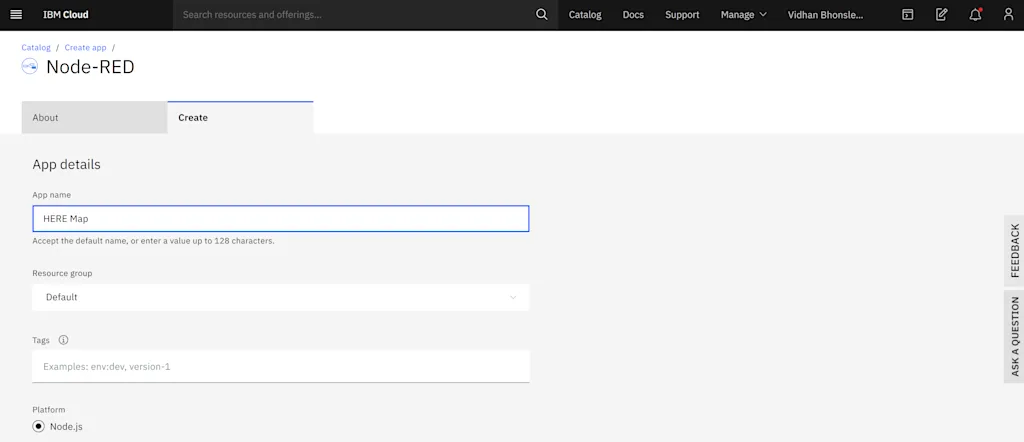Viewport: 1024px width, 442px height.
Task: Click the Node-RED logo icon
Action: coord(29,66)
